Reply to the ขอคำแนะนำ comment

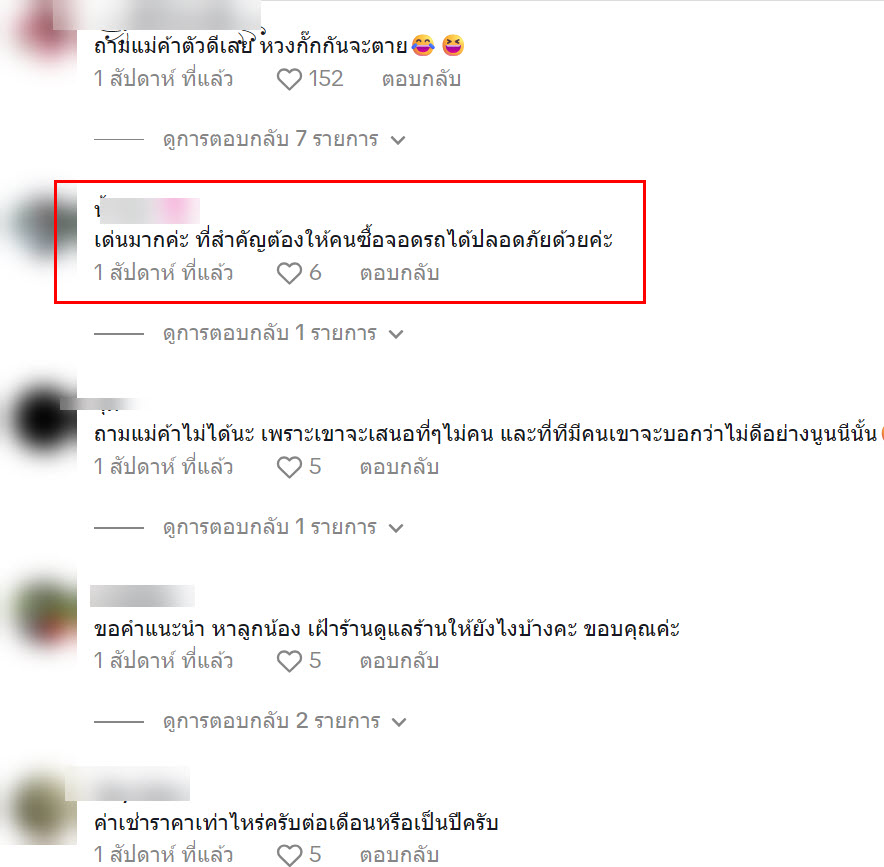pos(399,661)
